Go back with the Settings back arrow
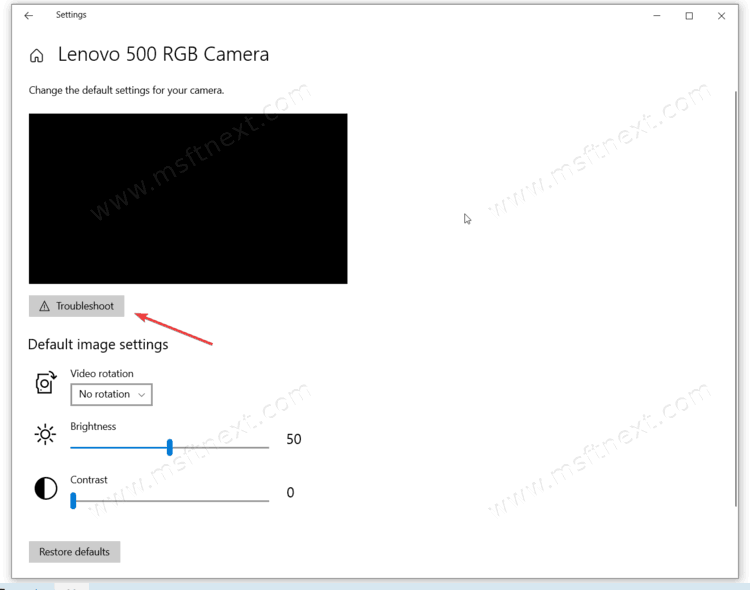The height and width of the screenshot is (590, 750). tap(29, 16)
